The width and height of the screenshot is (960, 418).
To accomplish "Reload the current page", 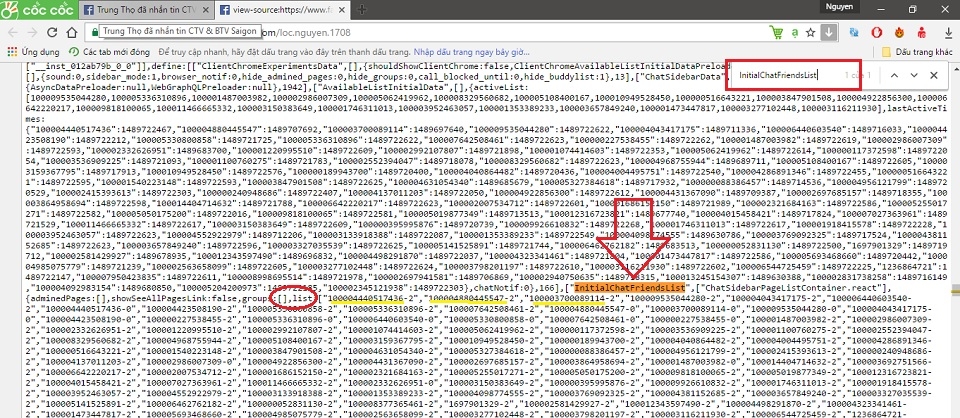I will [x=52, y=32].
